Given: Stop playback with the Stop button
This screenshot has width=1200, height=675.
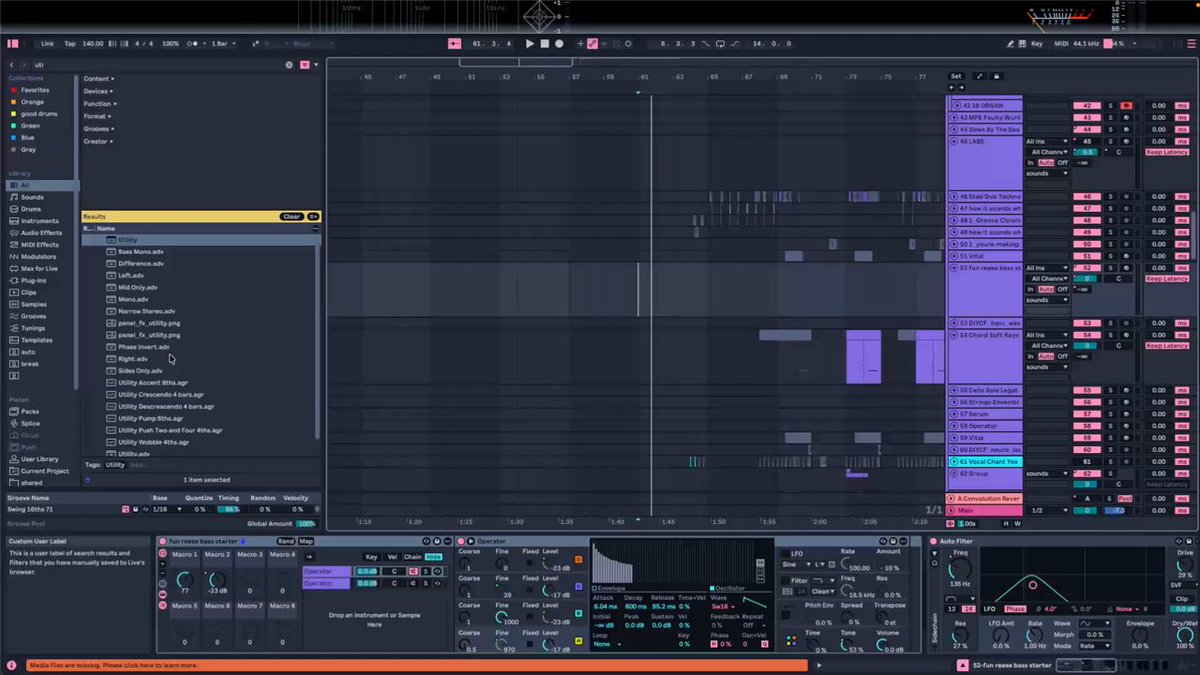Looking at the screenshot, I should (545, 44).
